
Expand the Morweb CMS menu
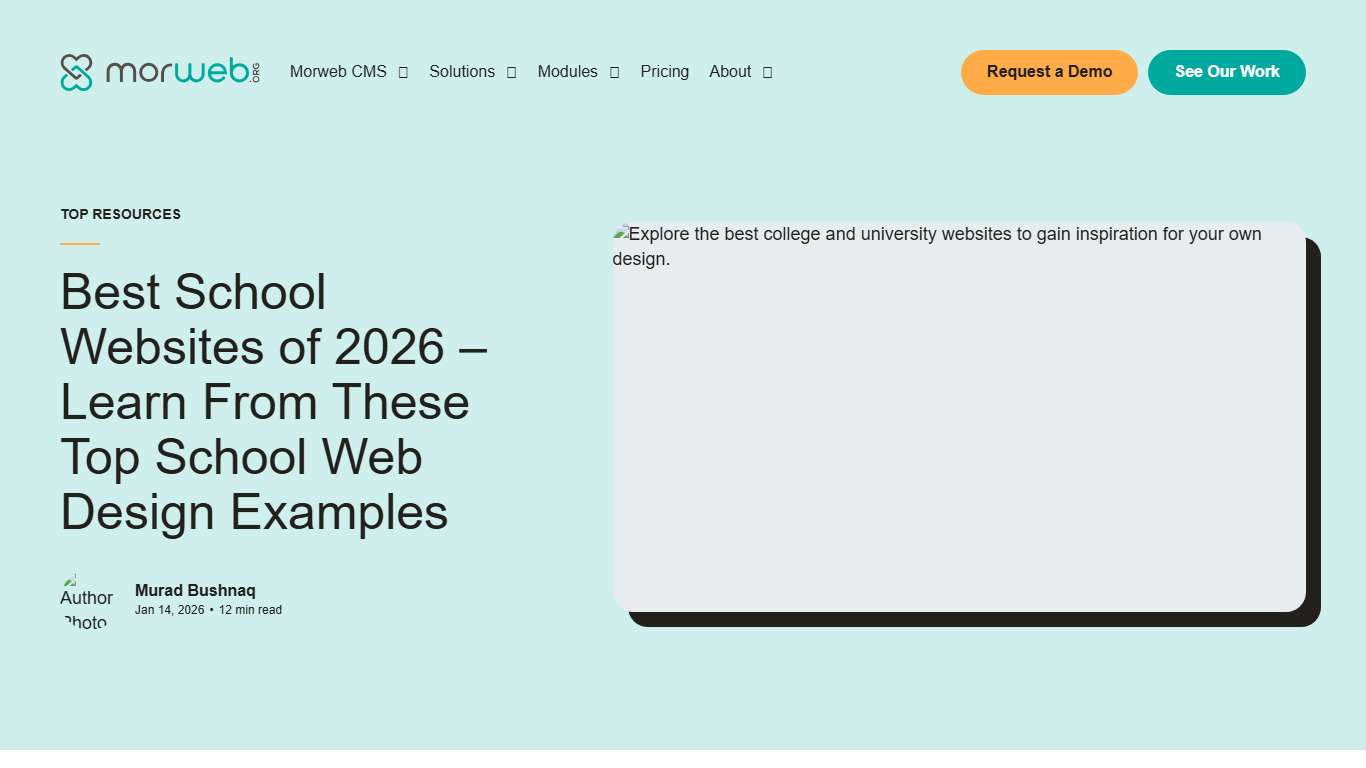[x=338, y=71]
